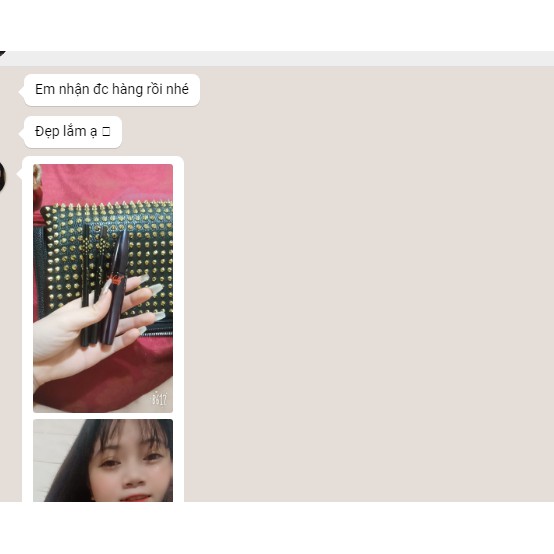Click the emoji placeholder after 'Đẹp lắm ạ'
This screenshot has width=554, height=554.
[x=106, y=132]
